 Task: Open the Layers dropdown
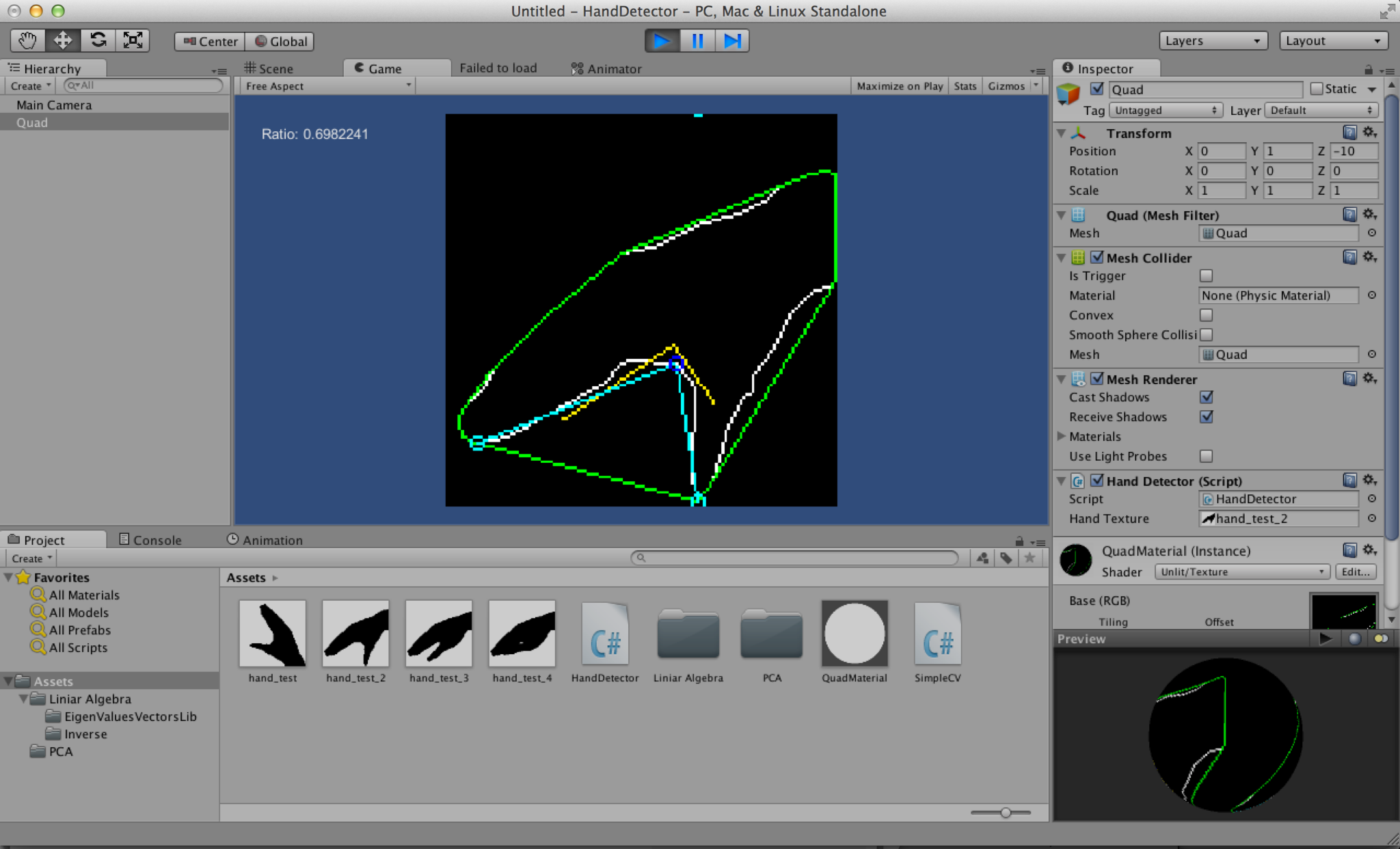click(x=1213, y=41)
